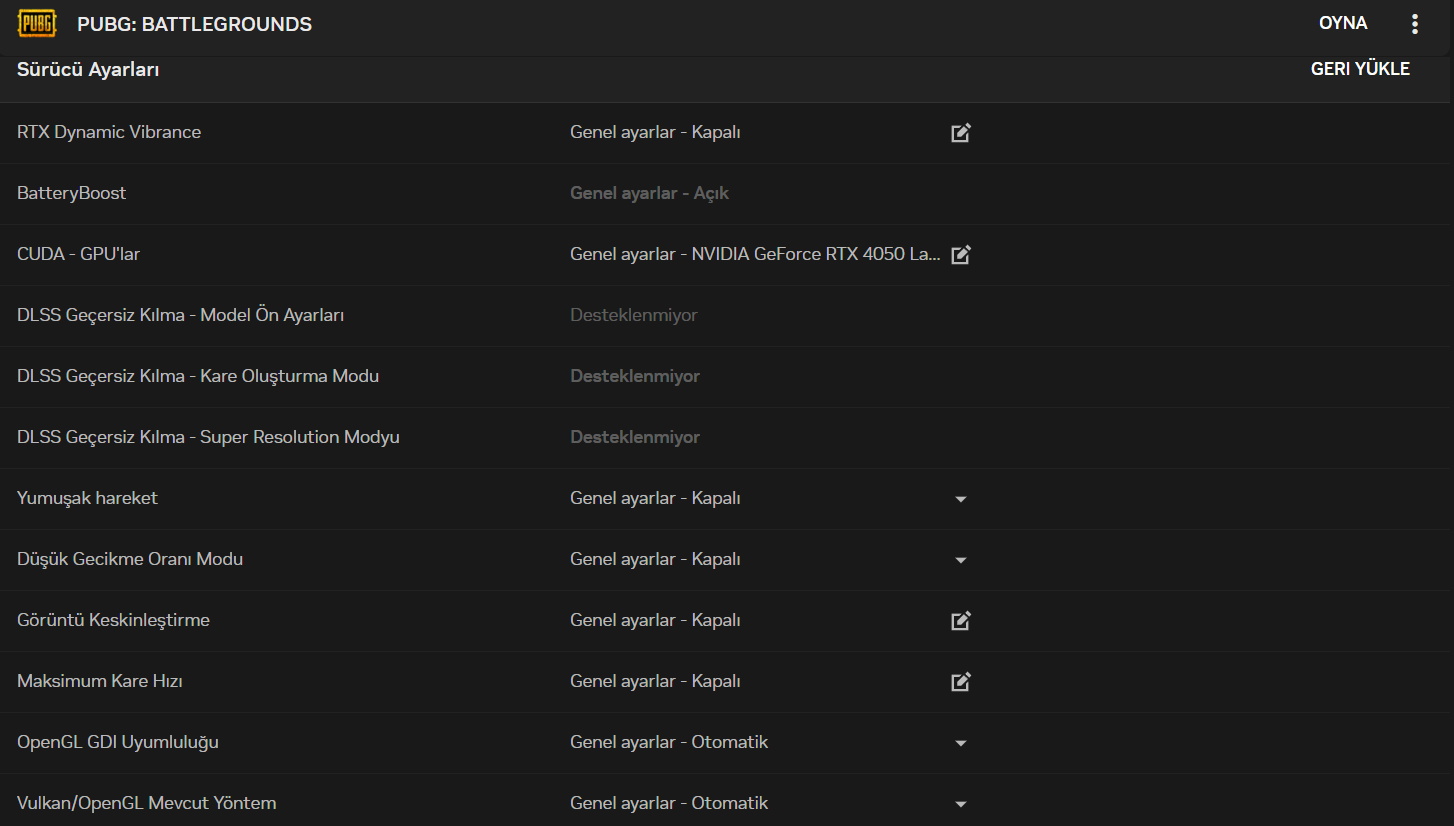This screenshot has width=1454, height=826.
Task: Click the Görüntü Keskinleştirme label
Action: 114,620
